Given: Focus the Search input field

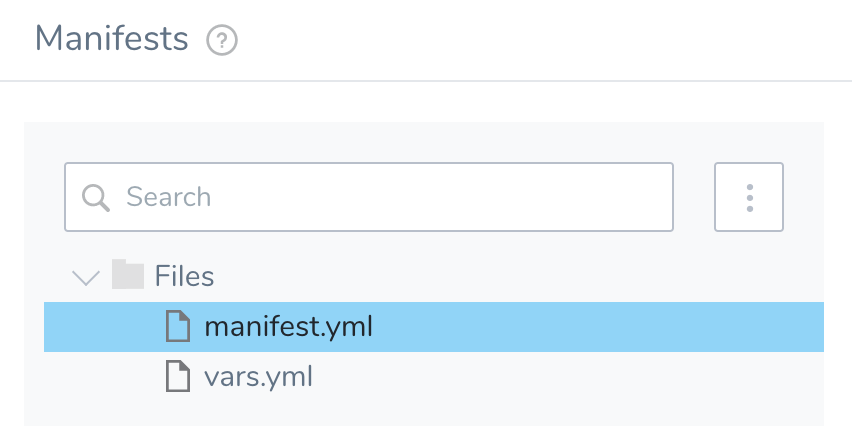Looking at the screenshot, I should [369, 197].
